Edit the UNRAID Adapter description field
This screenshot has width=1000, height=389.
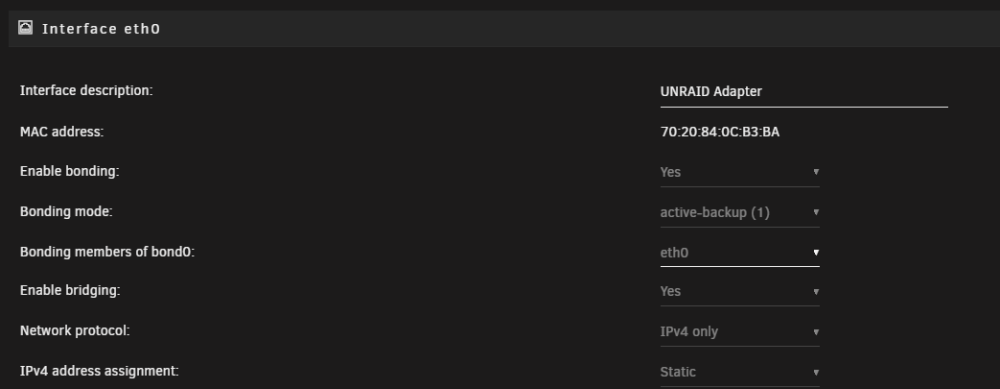804,92
